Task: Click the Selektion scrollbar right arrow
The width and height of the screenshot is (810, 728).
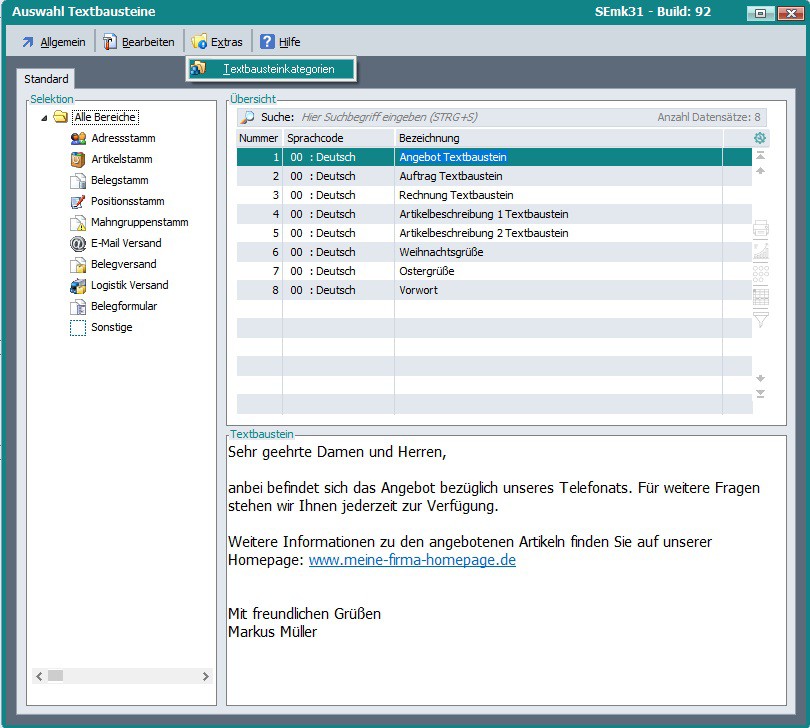Action: (206, 676)
